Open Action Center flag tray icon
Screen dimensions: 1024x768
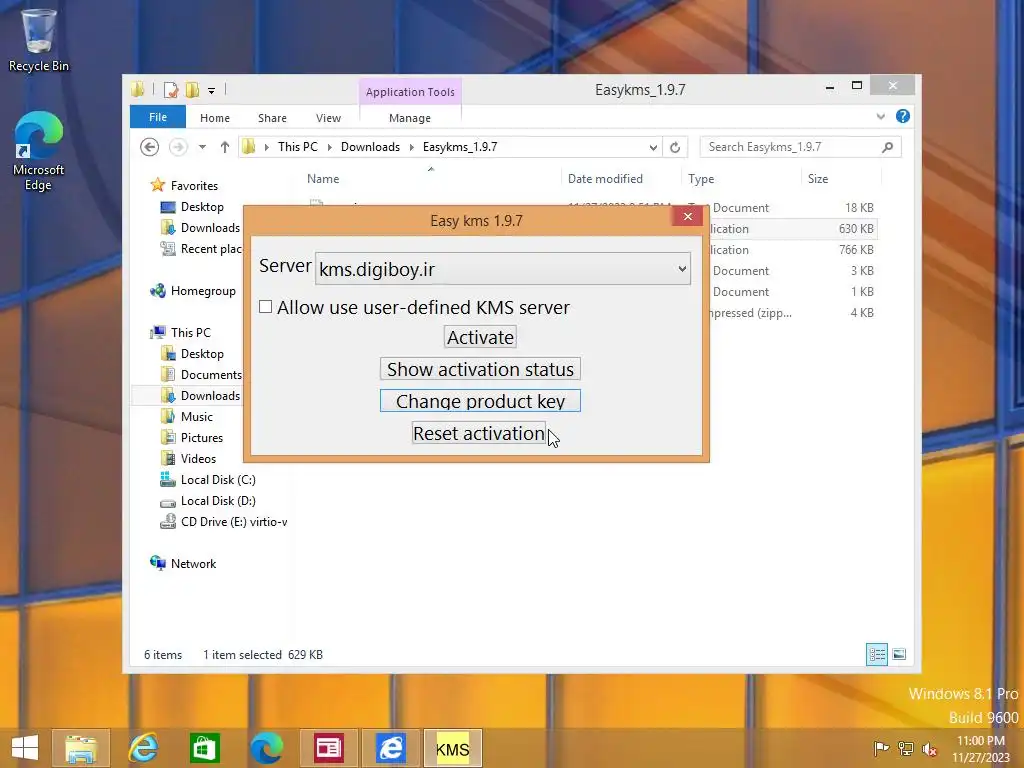pyautogui.click(x=881, y=748)
